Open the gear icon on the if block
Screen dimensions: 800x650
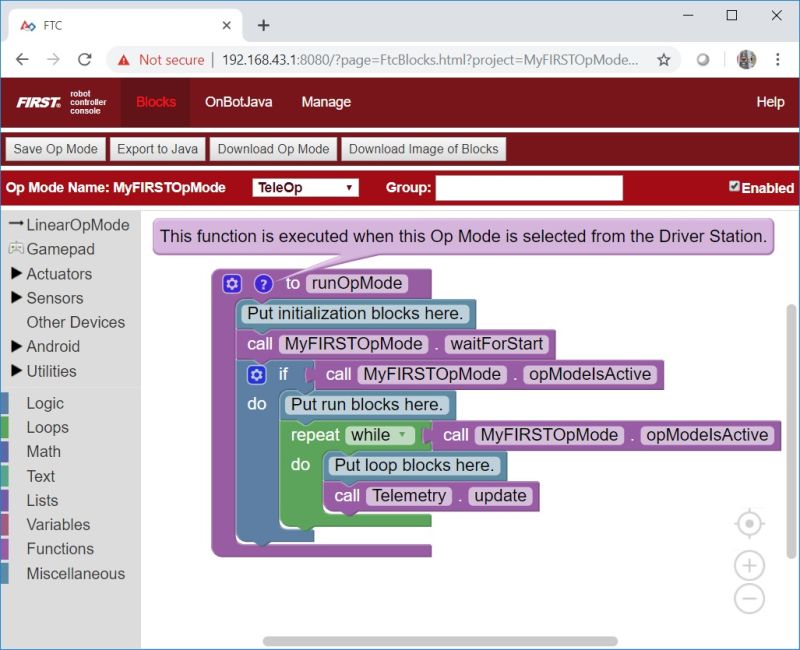tap(258, 374)
